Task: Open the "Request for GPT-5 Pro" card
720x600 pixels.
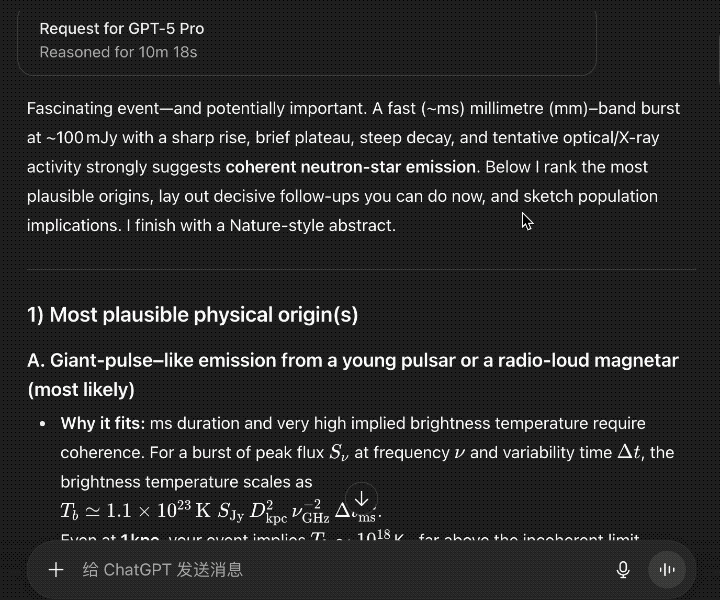Action: (122, 29)
